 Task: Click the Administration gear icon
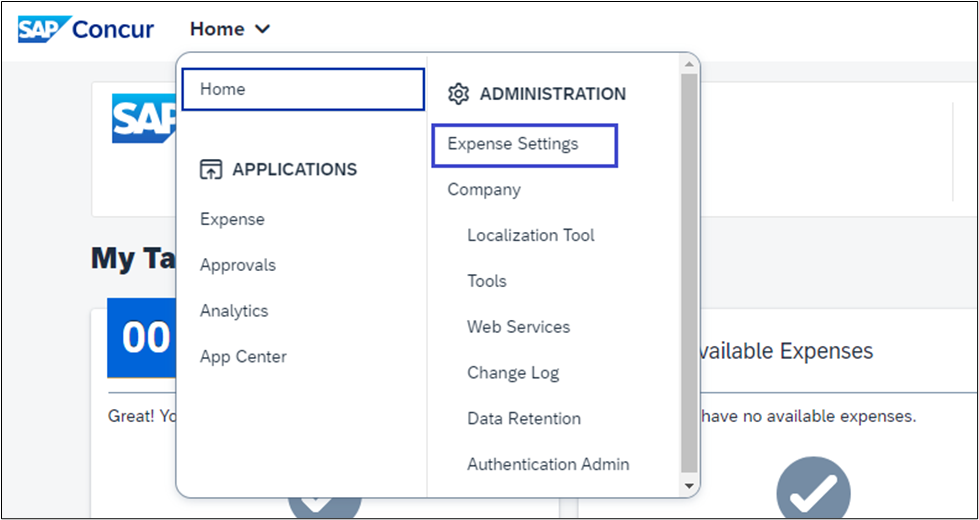point(458,94)
